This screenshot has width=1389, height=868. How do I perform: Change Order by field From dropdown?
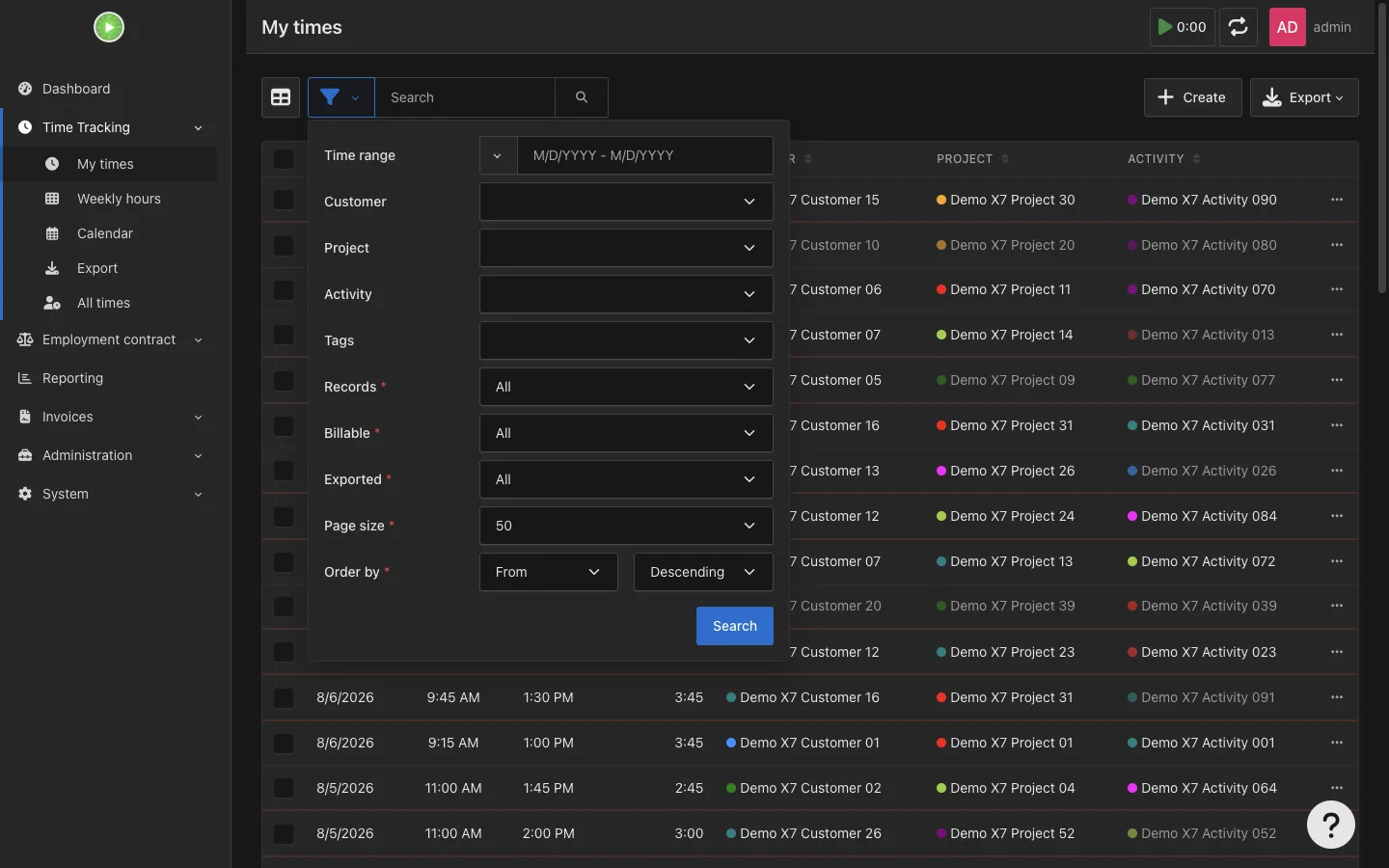point(548,572)
